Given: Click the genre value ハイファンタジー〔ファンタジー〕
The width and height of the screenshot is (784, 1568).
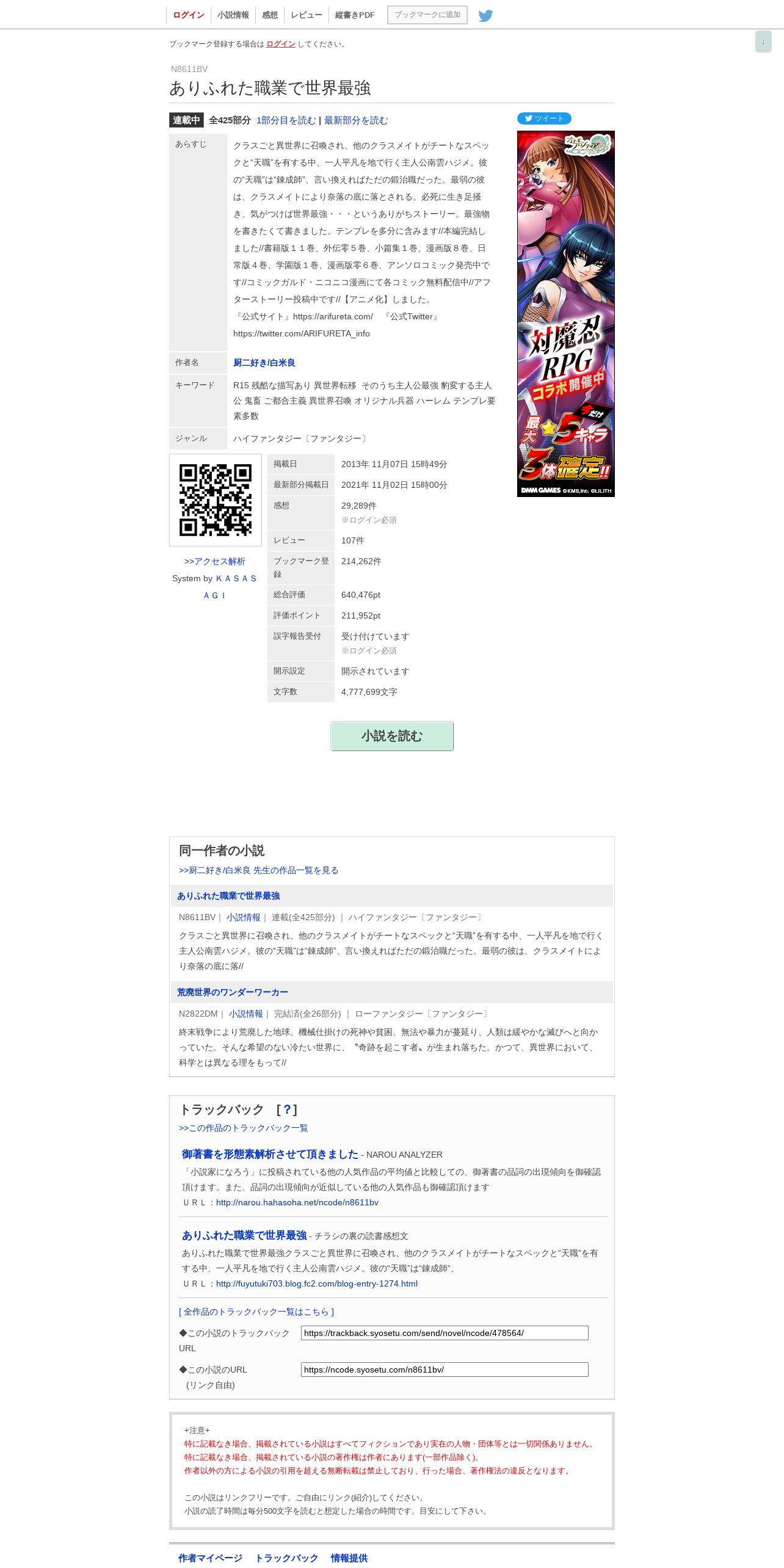Looking at the screenshot, I should [302, 438].
